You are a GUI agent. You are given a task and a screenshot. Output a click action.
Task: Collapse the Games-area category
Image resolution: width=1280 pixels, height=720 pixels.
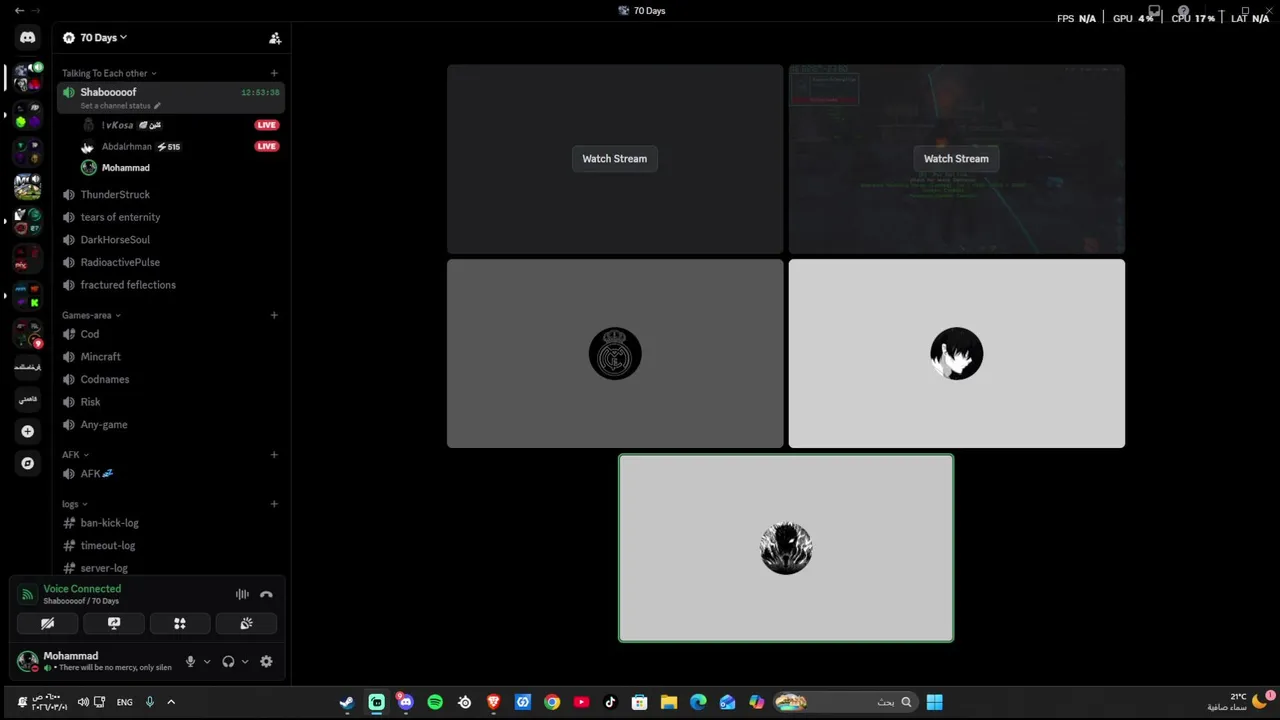pos(91,315)
